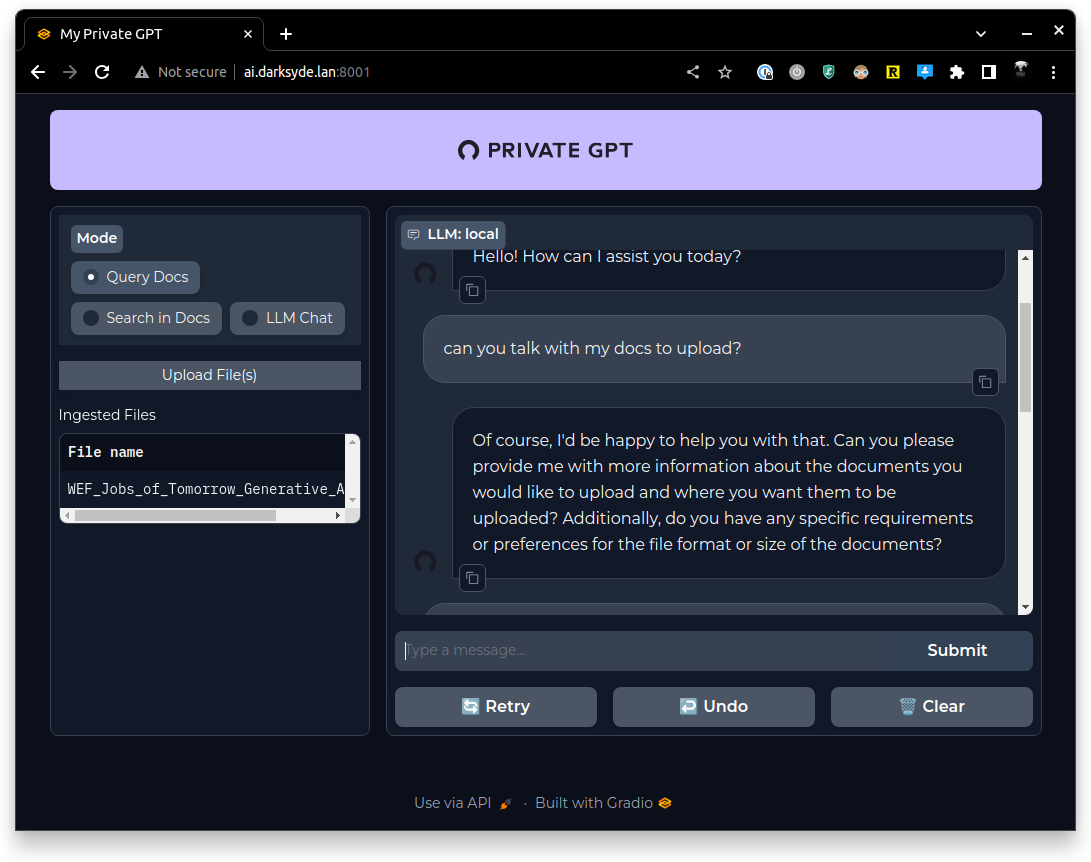The width and height of the screenshot is (1091, 862).
Task: Switch to Search in Docs mode
Action: coord(146,318)
